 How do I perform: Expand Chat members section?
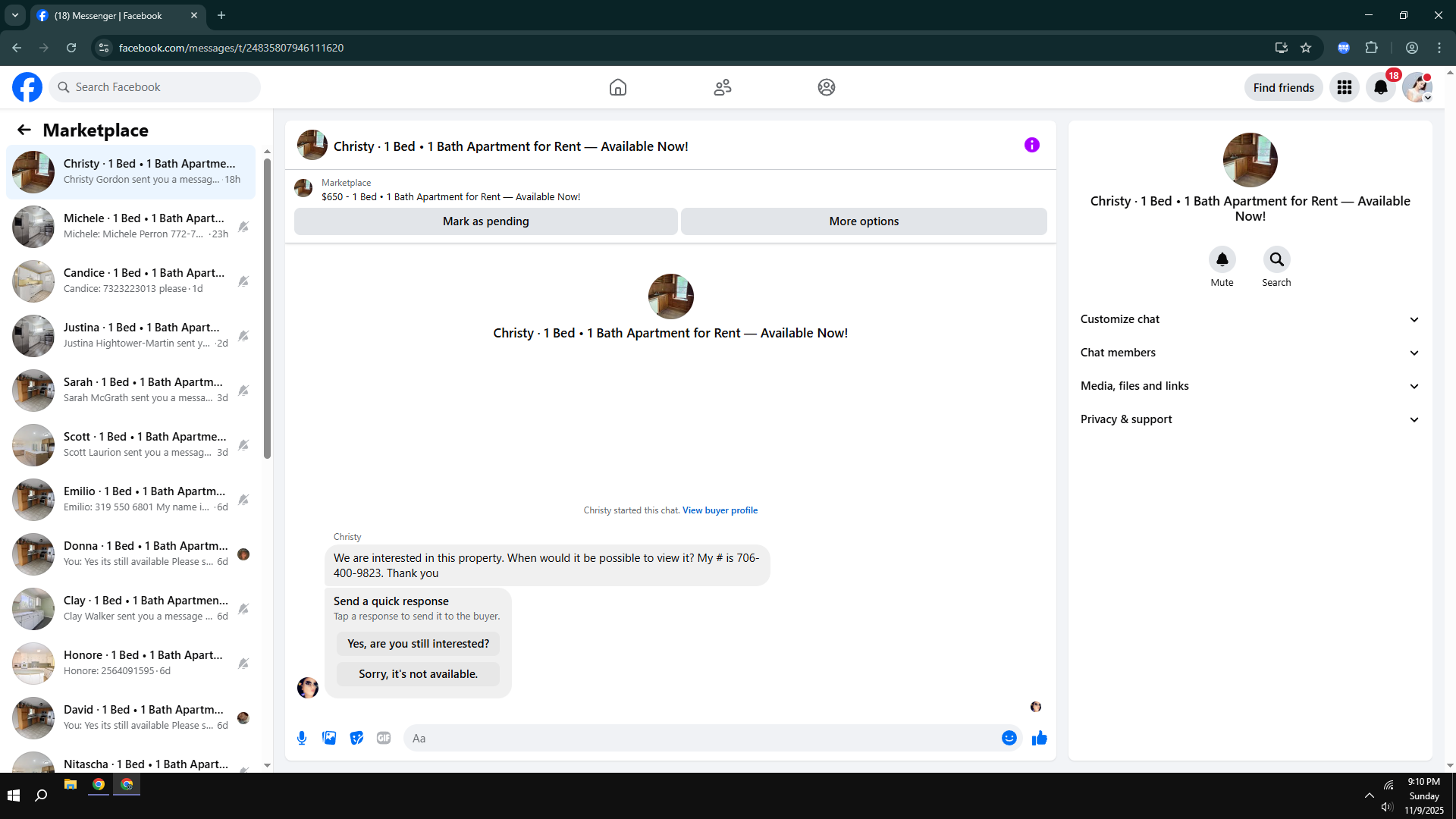pos(1250,353)
